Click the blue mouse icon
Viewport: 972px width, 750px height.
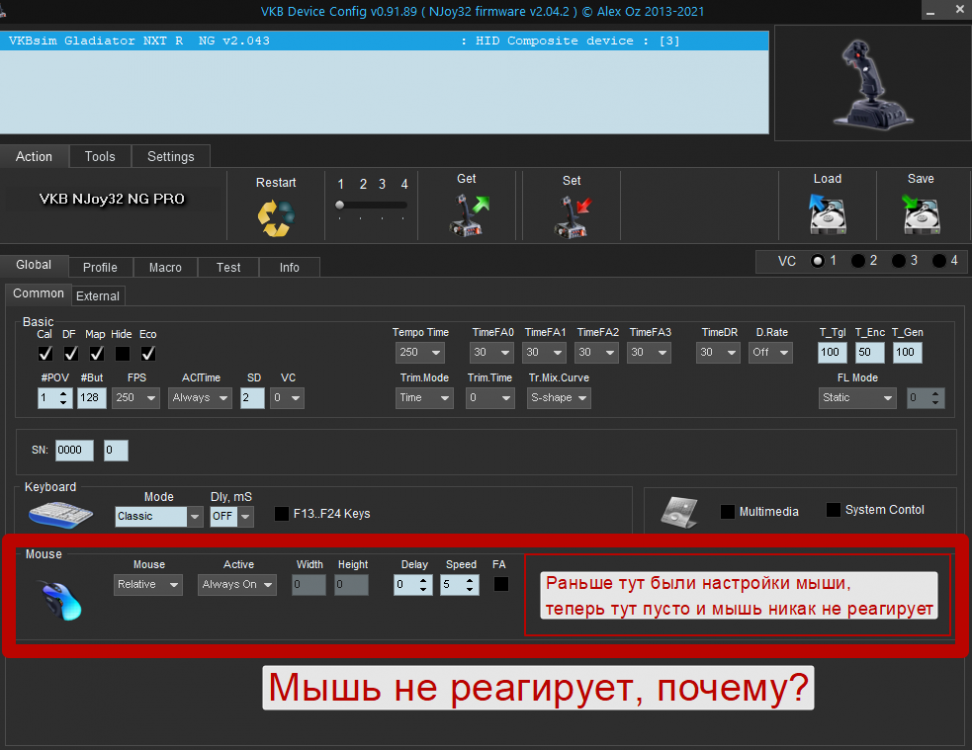(x=61, y=601)
